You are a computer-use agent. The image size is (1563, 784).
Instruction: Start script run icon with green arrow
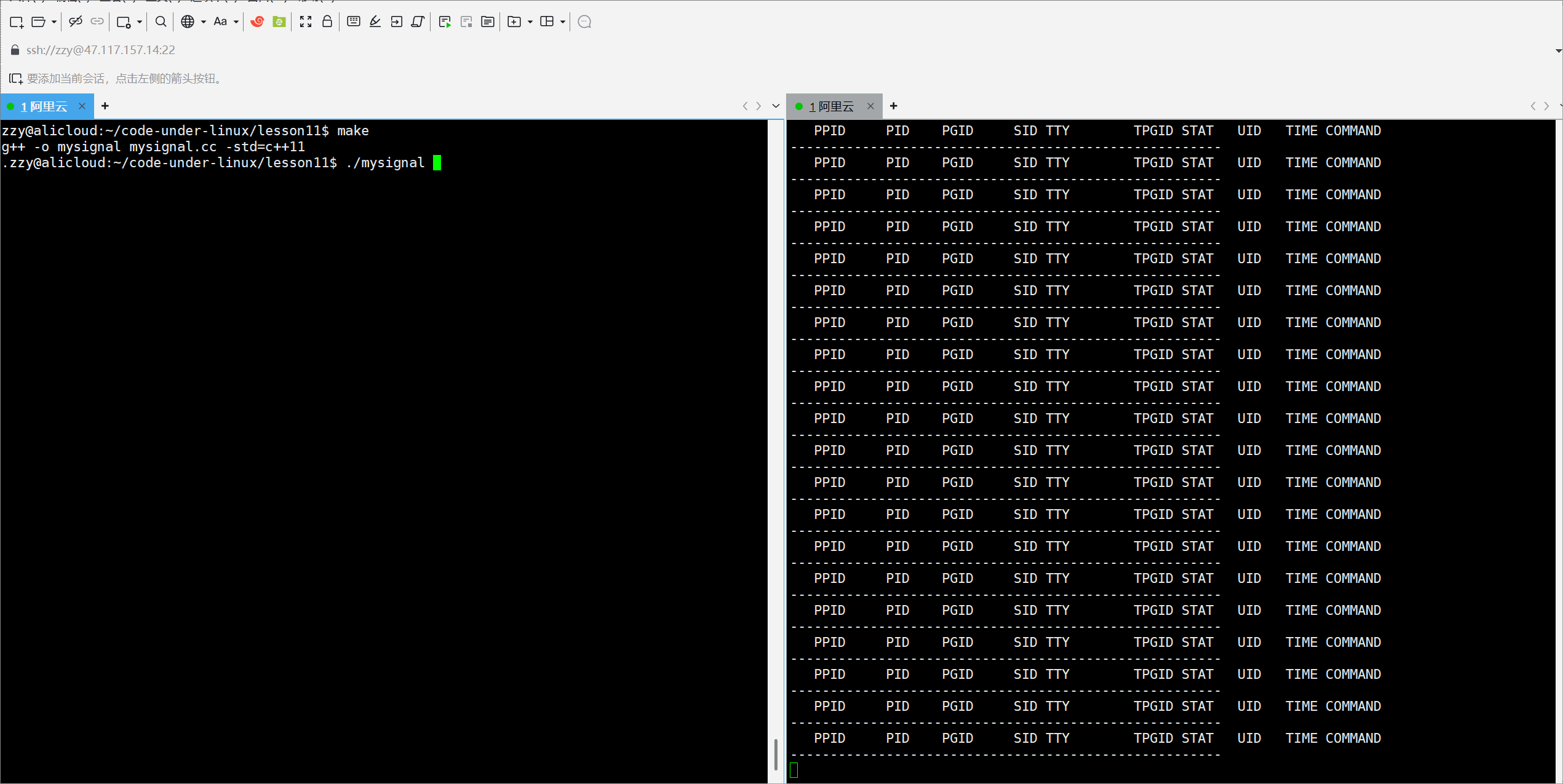coord(445,22)
